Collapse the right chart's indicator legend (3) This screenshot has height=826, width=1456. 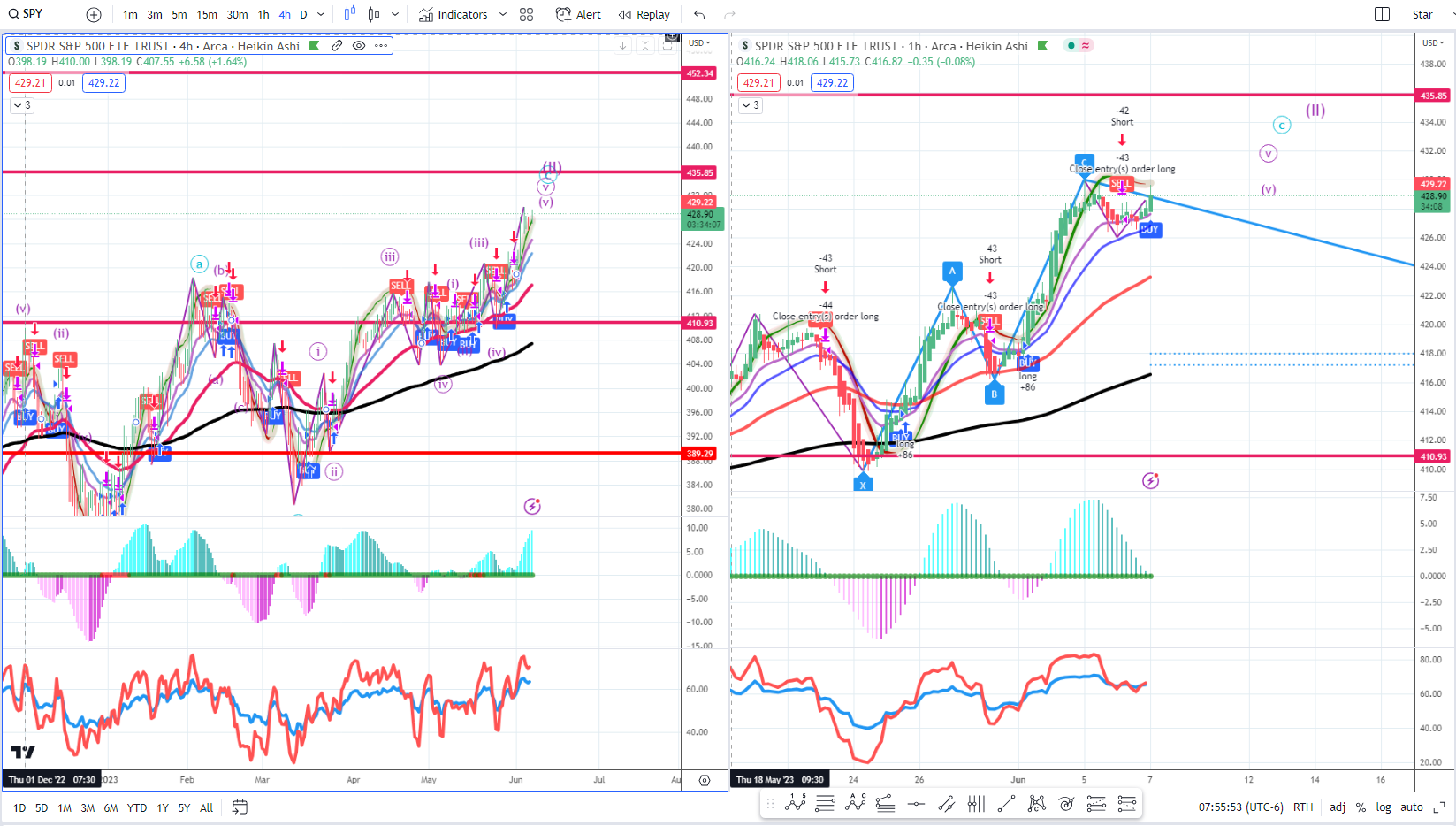750,105
